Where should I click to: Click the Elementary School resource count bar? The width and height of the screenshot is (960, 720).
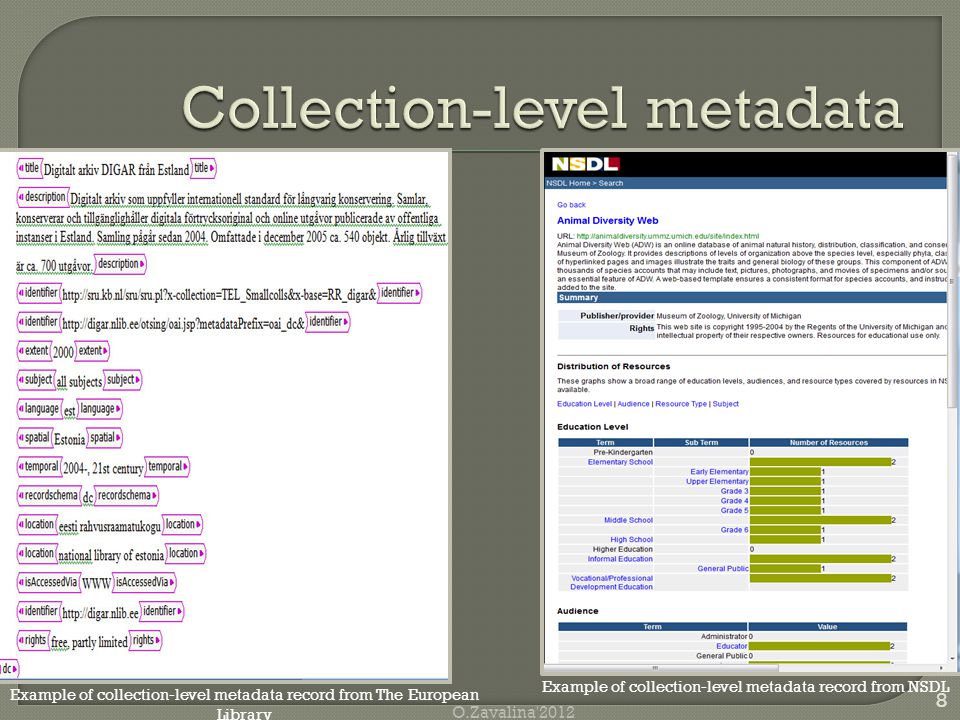click(820, 462)
